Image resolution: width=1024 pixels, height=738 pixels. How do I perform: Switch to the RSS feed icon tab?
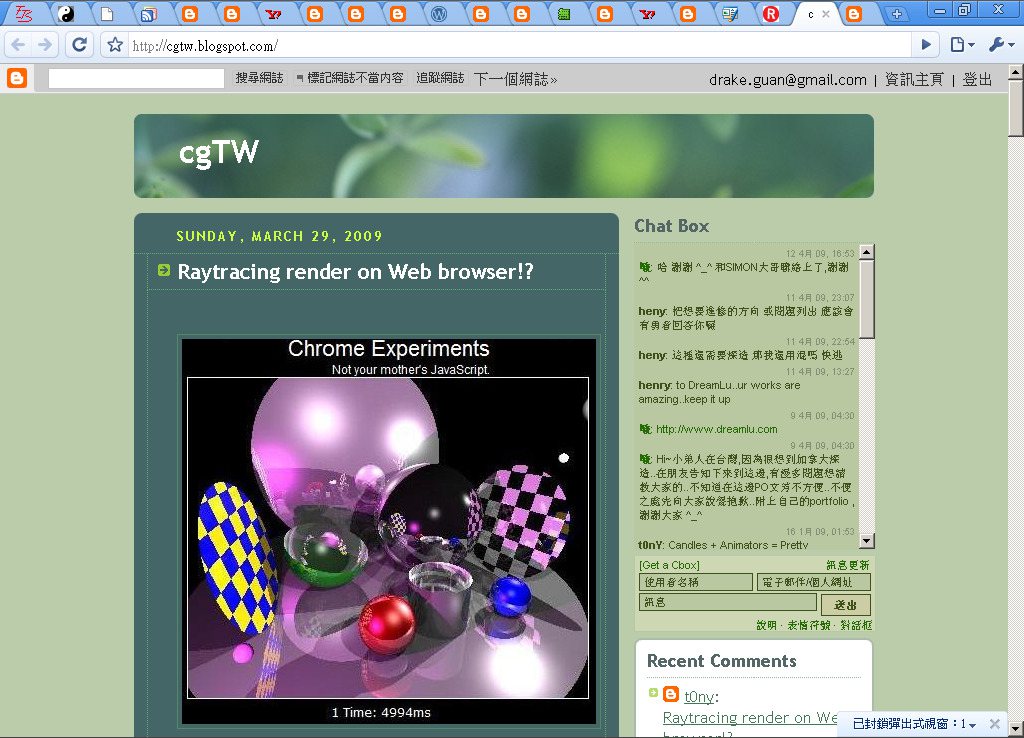(x=149, y=14)
